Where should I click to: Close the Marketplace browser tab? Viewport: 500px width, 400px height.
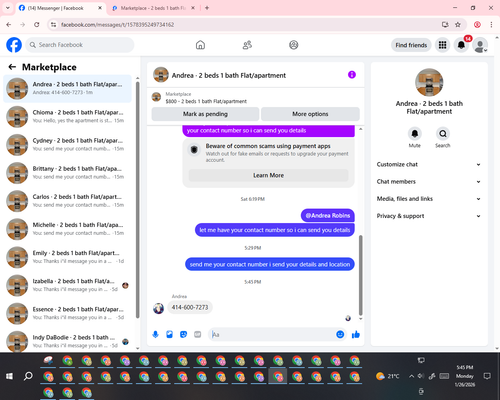click(x=193, y=8)
